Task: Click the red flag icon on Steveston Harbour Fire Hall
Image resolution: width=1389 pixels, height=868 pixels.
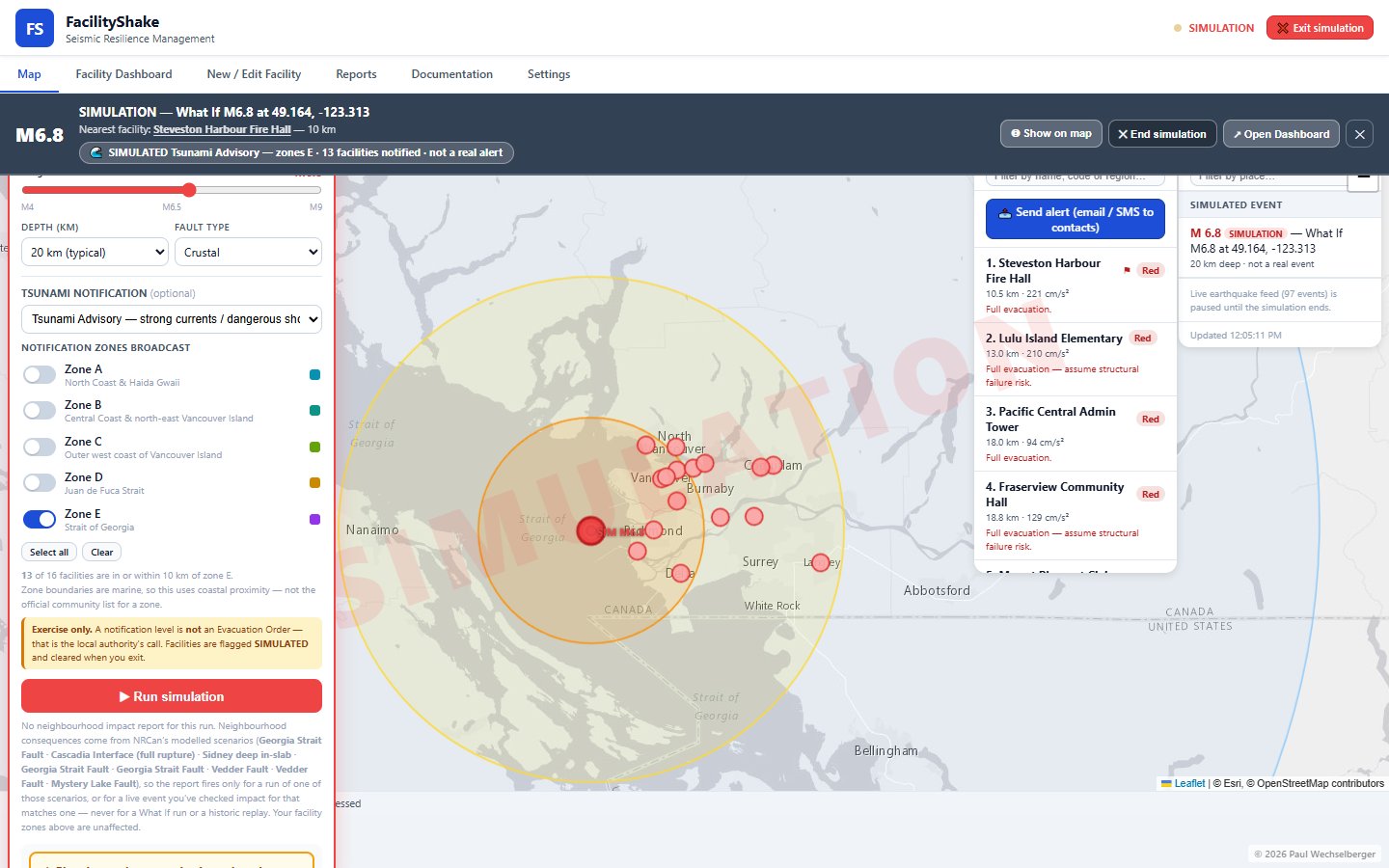Action: (x=1127, y=270)
